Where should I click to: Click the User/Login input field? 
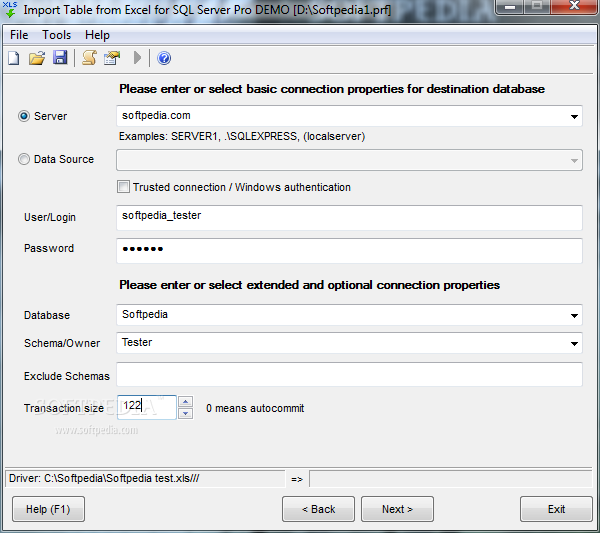click(x=349, y=217)
